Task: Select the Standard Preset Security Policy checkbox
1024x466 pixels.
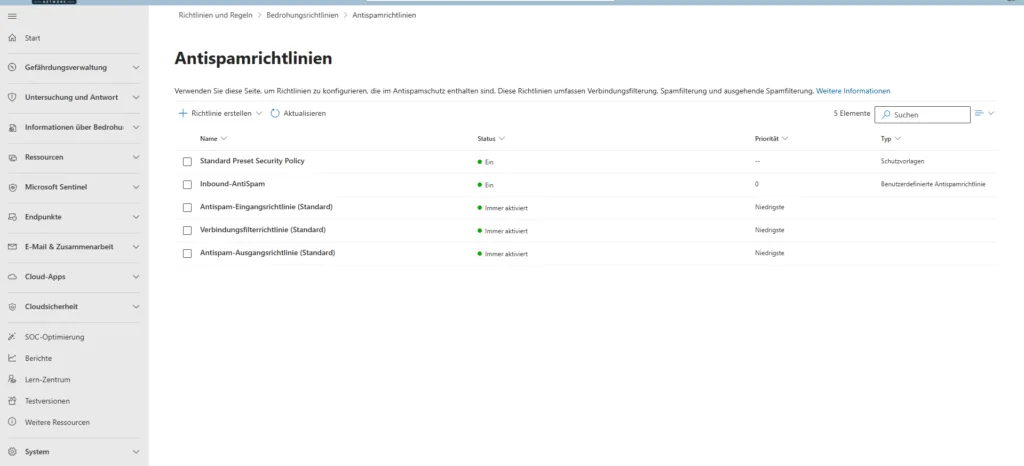Action: (187, 161)
